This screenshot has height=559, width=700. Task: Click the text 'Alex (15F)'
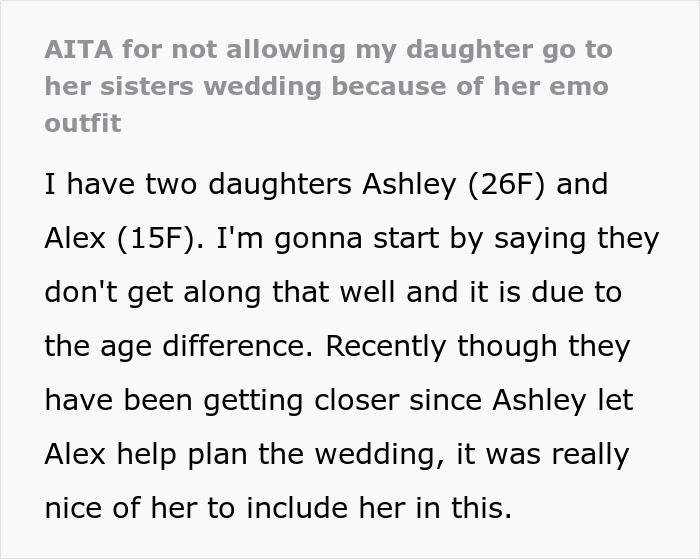click(120, 238)
